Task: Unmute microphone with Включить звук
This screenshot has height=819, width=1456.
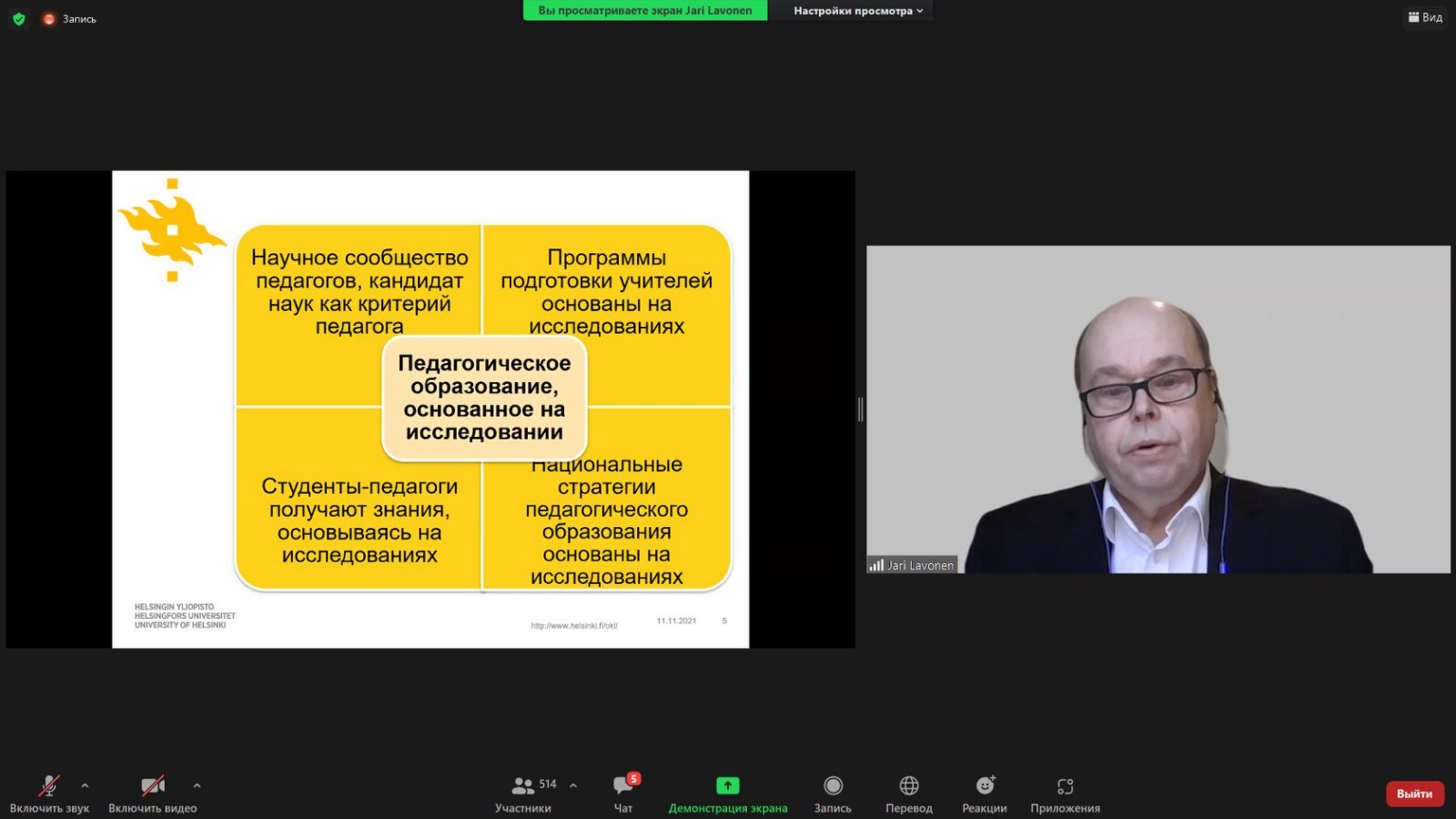Action: pyautogui.click(x=49, y=785)
